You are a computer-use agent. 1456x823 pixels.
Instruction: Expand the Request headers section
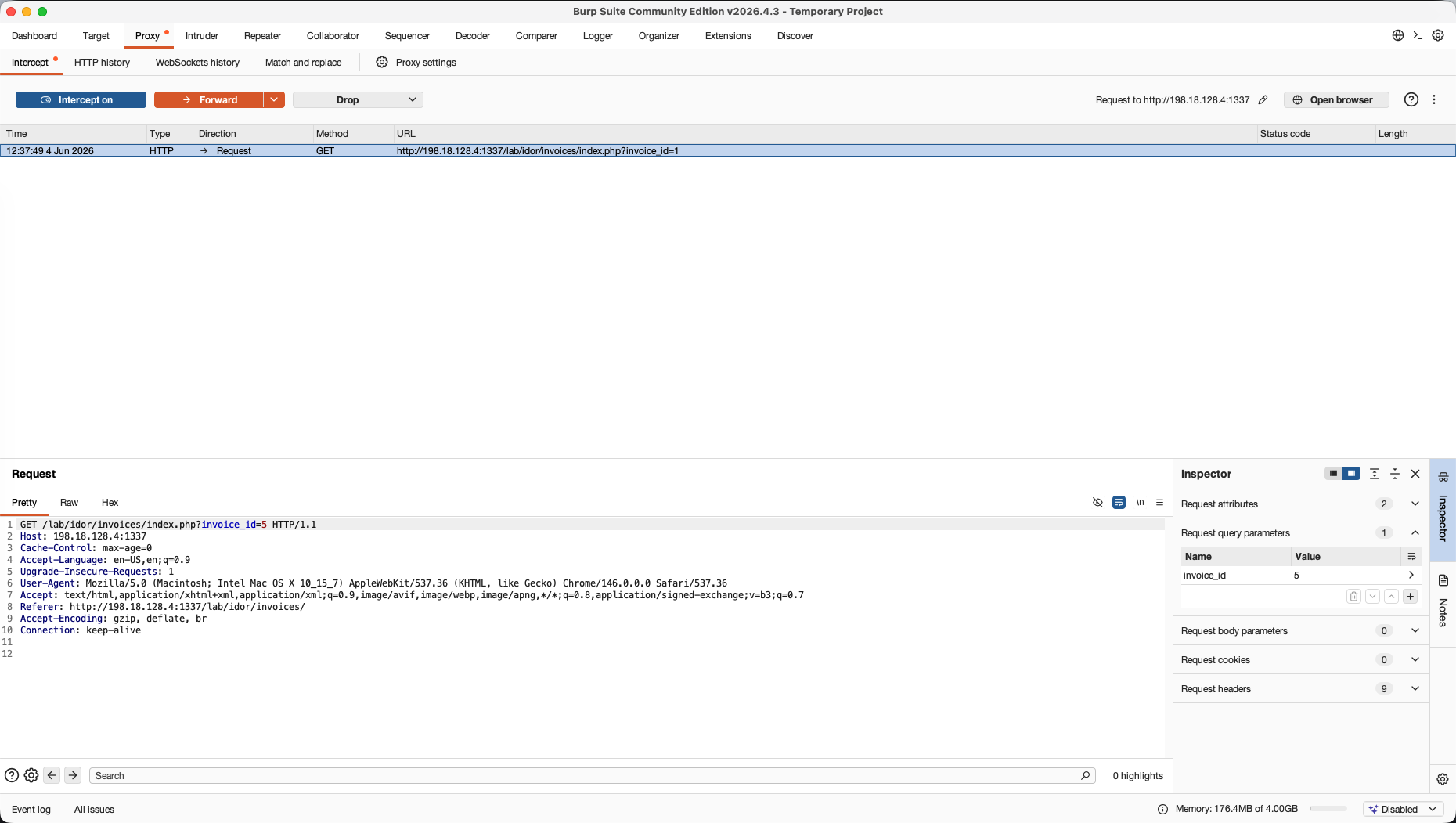(1415, 688)
